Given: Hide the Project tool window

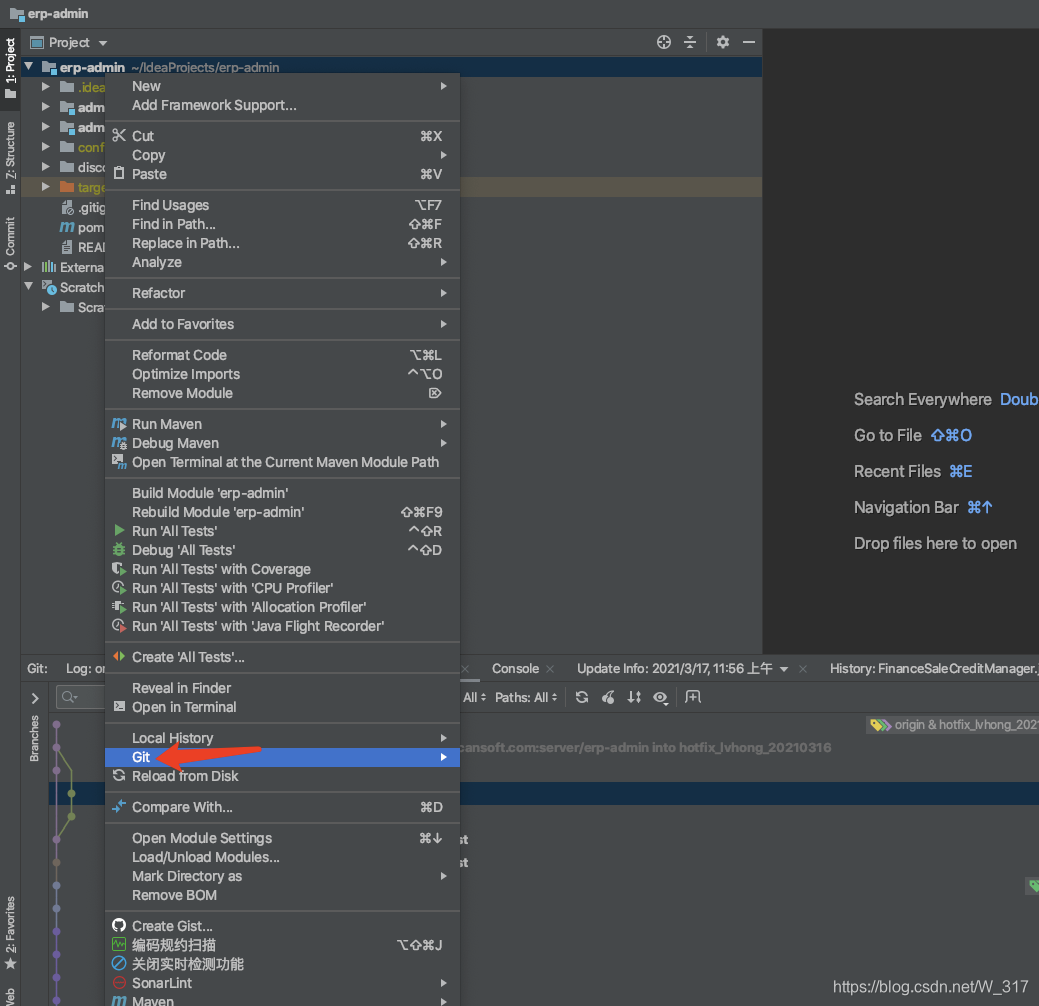Looking at the screenshot, I should [749, 42].
